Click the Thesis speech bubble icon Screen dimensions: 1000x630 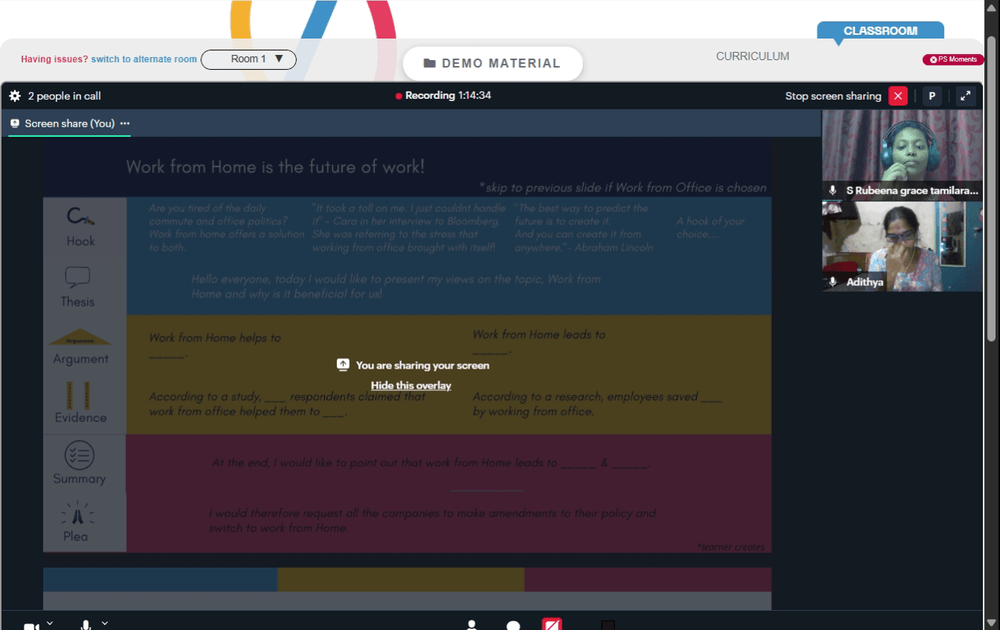click(77, 277)
